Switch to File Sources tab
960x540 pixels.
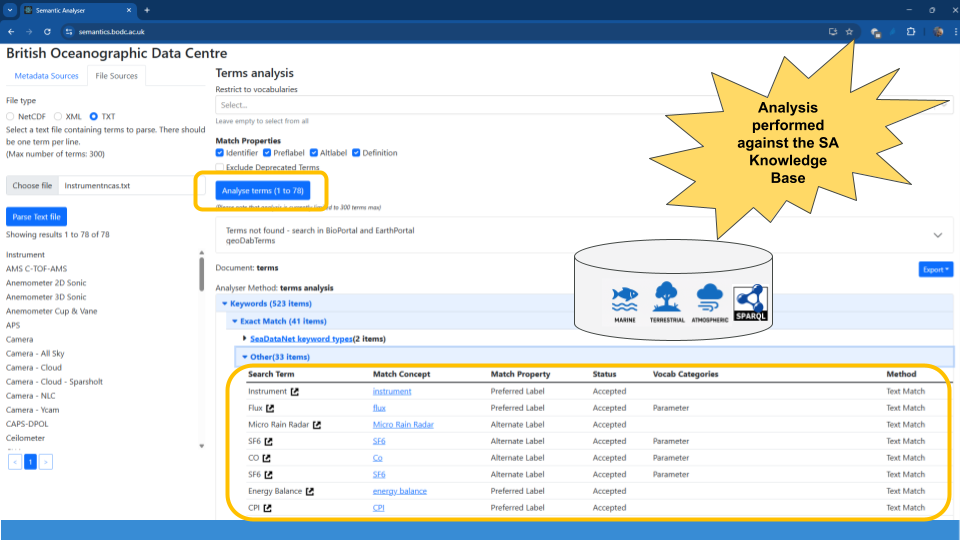[x=116, y=76]
